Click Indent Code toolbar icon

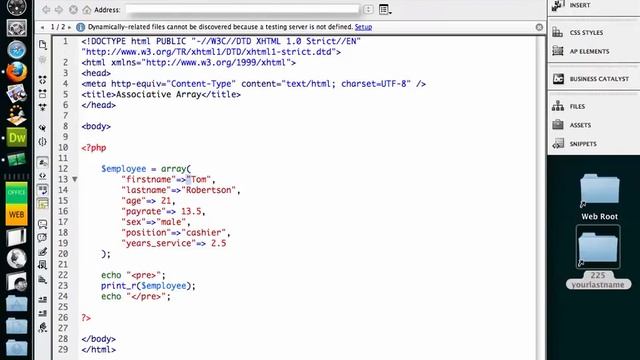click(42, 300)
